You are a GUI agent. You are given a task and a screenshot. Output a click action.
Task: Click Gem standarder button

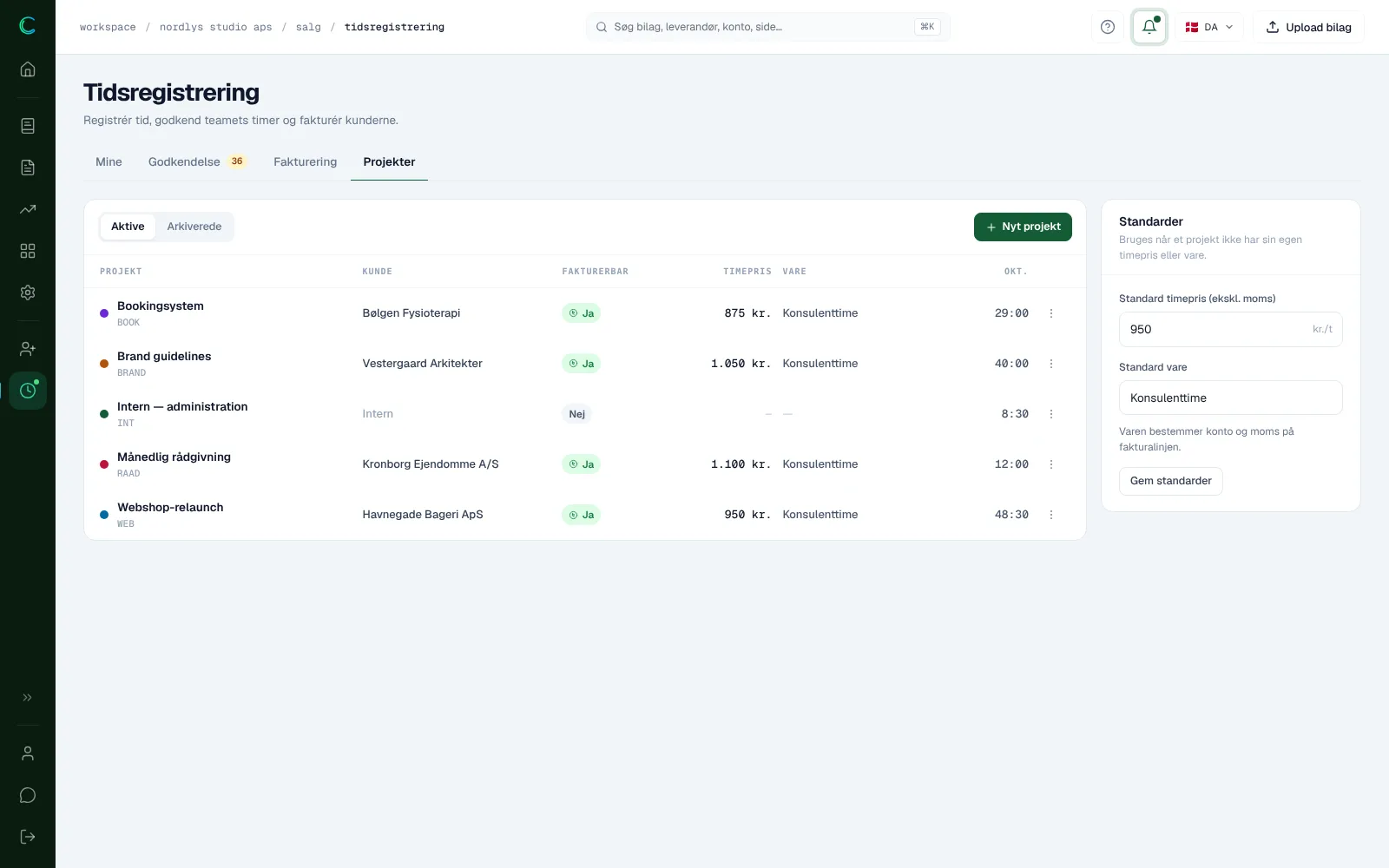coord(1170,481)
